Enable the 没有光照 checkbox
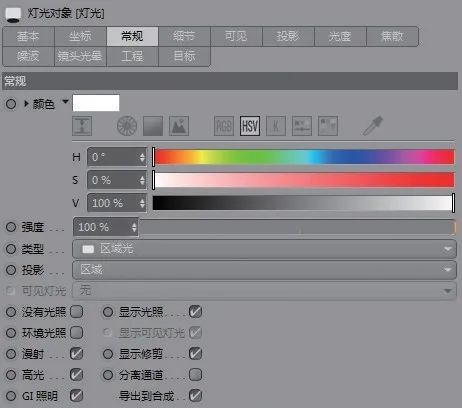 click(x=77, y=312)
